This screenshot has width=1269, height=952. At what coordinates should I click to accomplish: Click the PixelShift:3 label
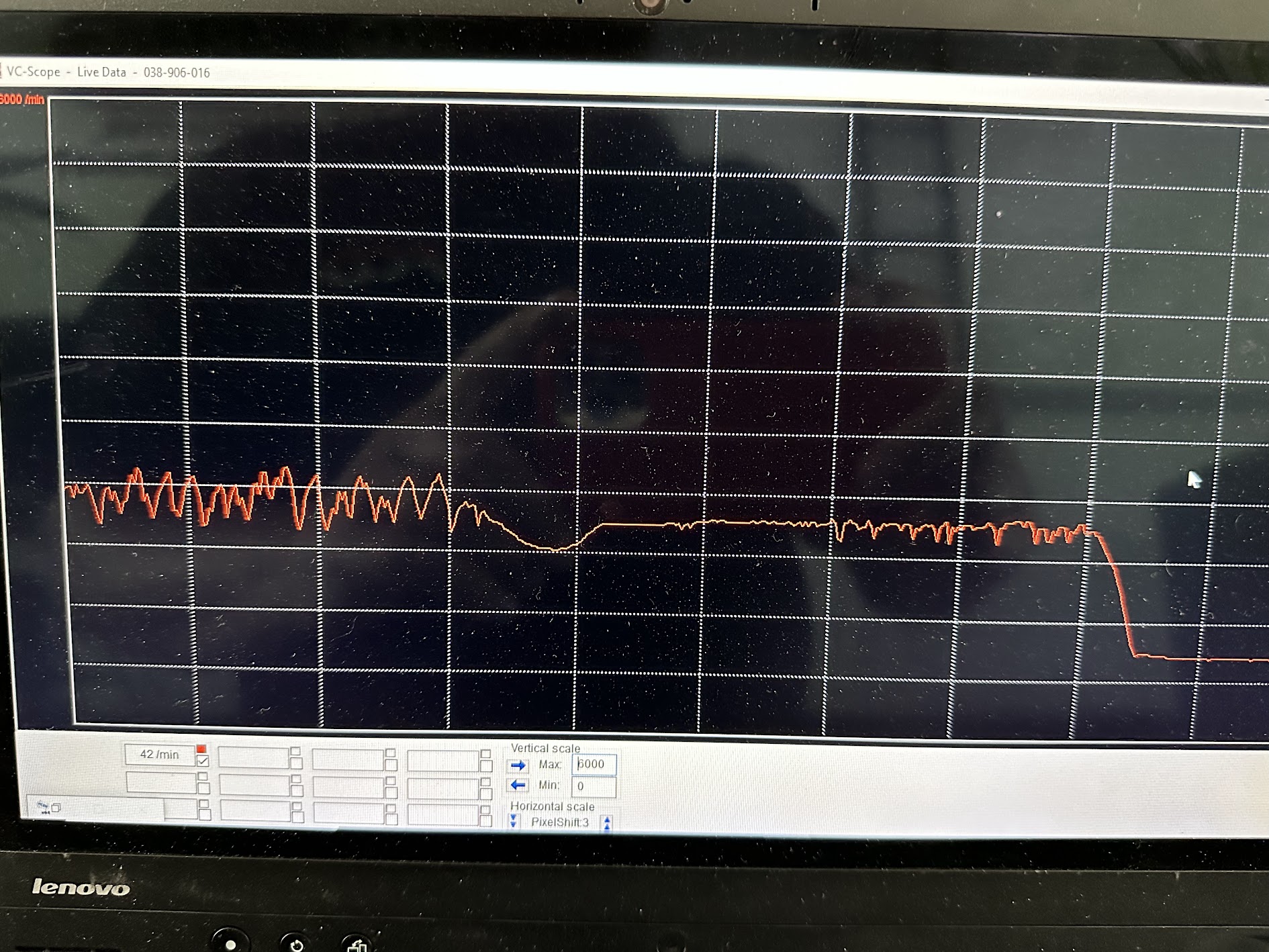click(560, 822)
